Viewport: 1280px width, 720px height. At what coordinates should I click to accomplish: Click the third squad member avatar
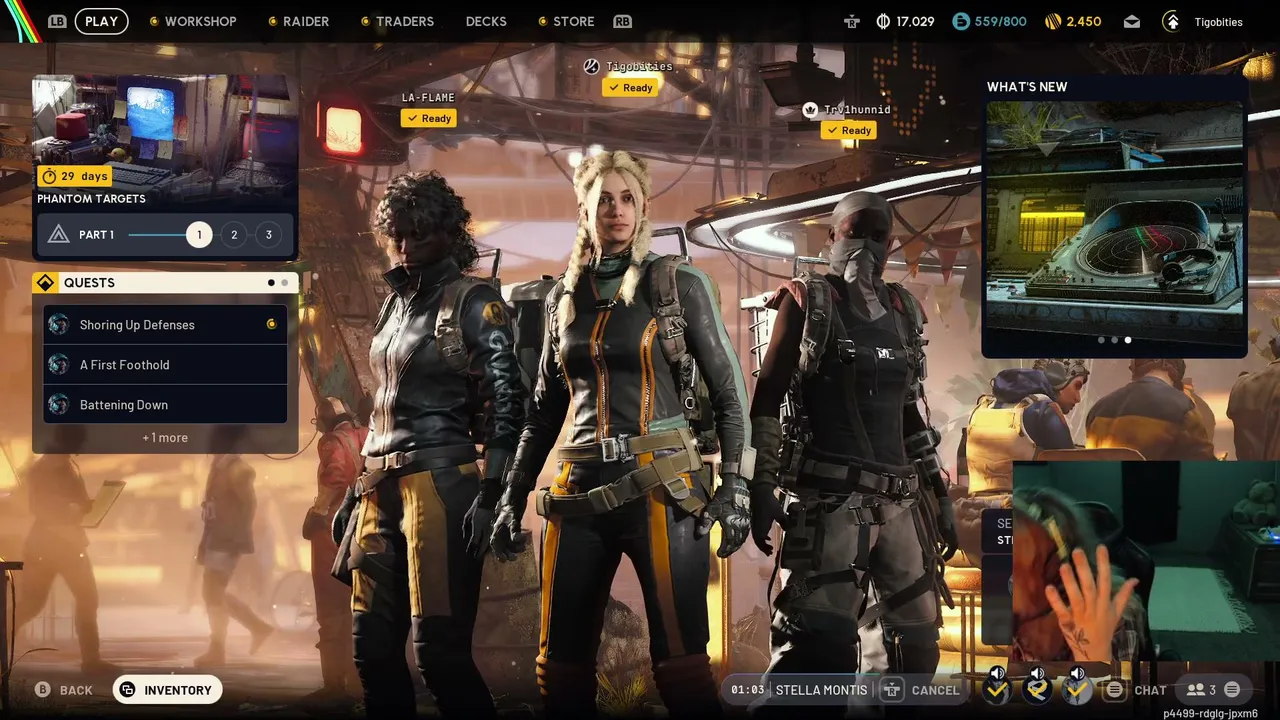tap(1077, 690)
